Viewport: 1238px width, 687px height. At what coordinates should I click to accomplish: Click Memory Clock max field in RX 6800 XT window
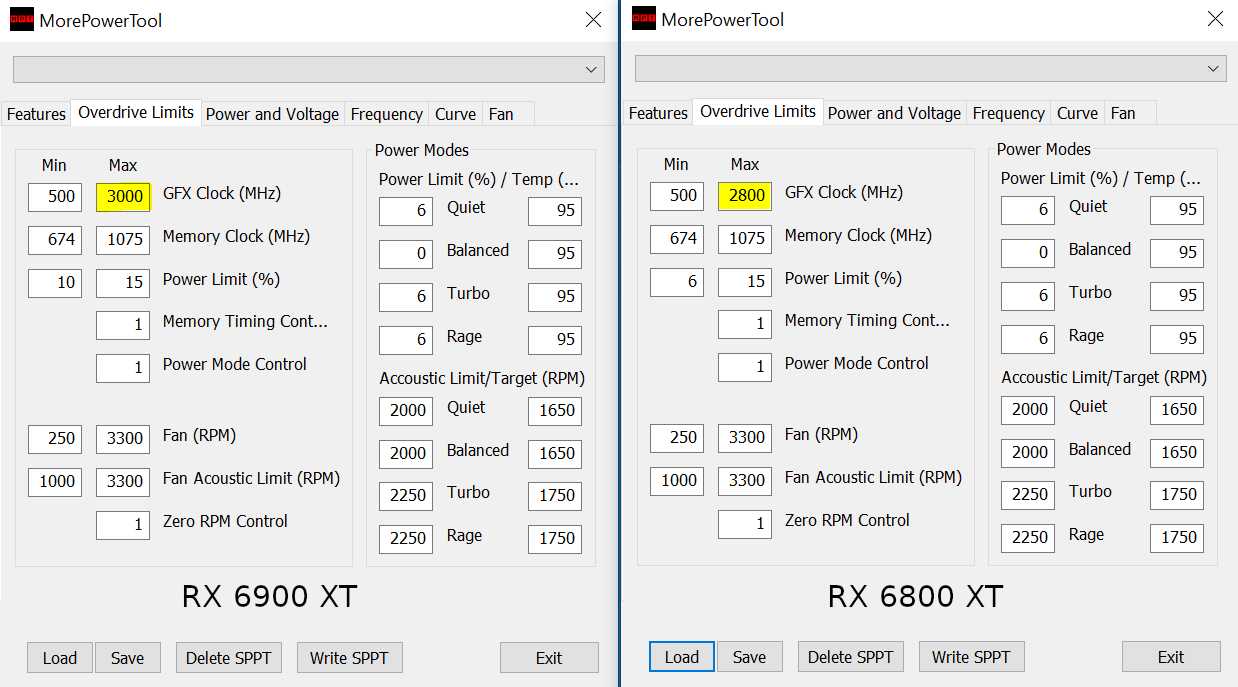pos(745,239)
